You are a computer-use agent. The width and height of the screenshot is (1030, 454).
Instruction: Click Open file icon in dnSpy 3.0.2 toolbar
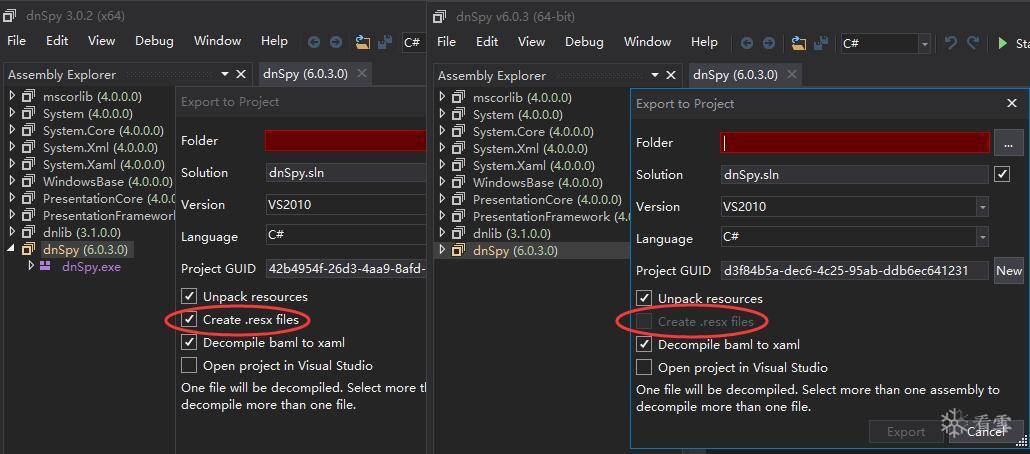click(363, 43)
